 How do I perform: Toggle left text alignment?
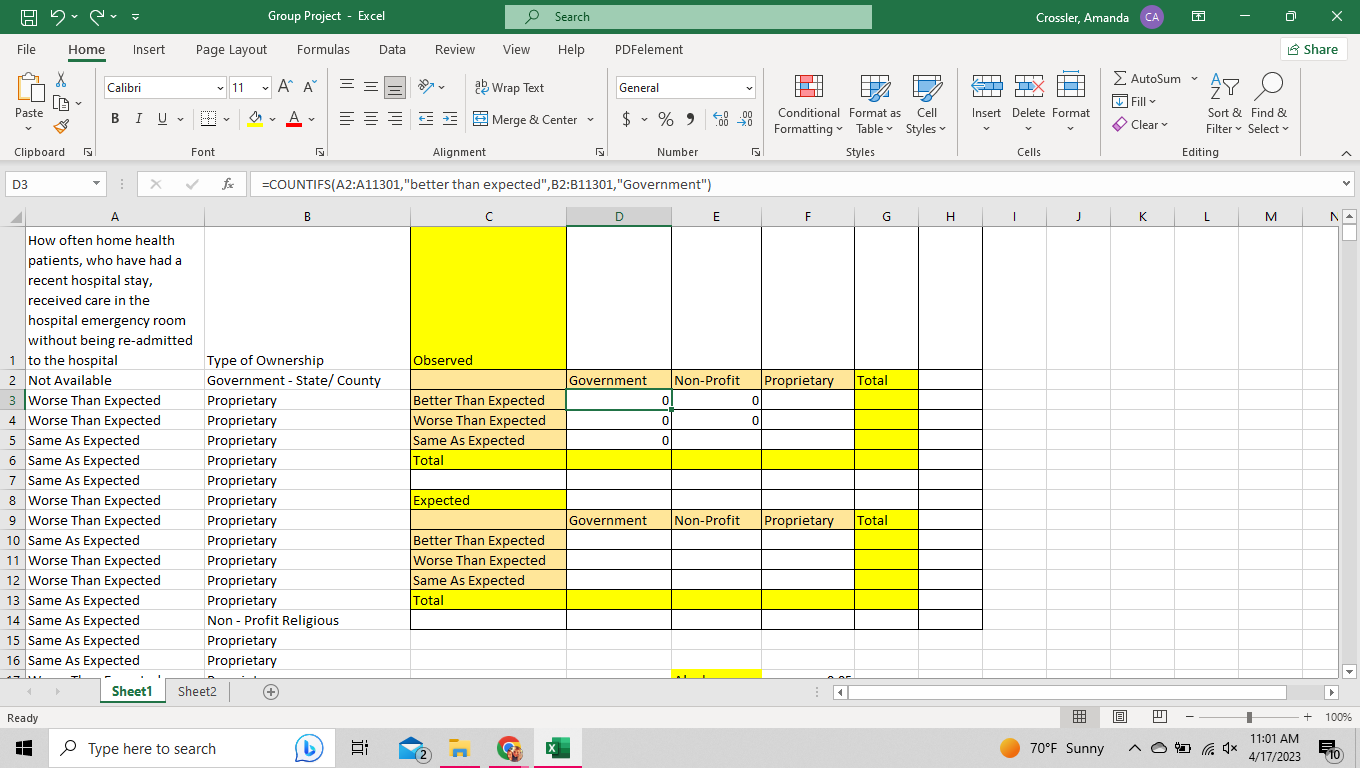pos(347,119)
